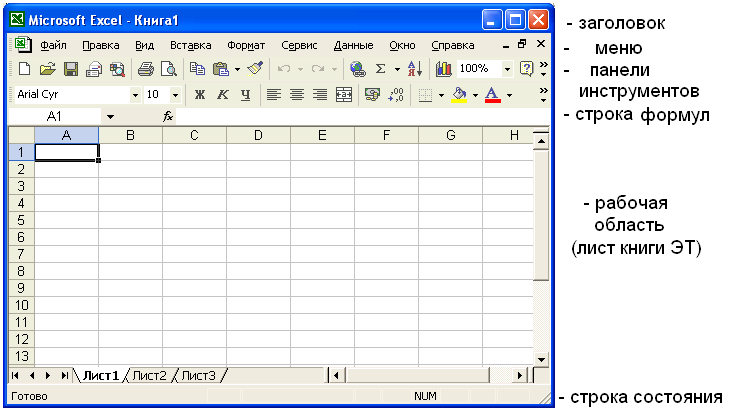Launch the Chart Wizard icon
This screenshot has height=412, width=729.
click(x=444, y=69)
